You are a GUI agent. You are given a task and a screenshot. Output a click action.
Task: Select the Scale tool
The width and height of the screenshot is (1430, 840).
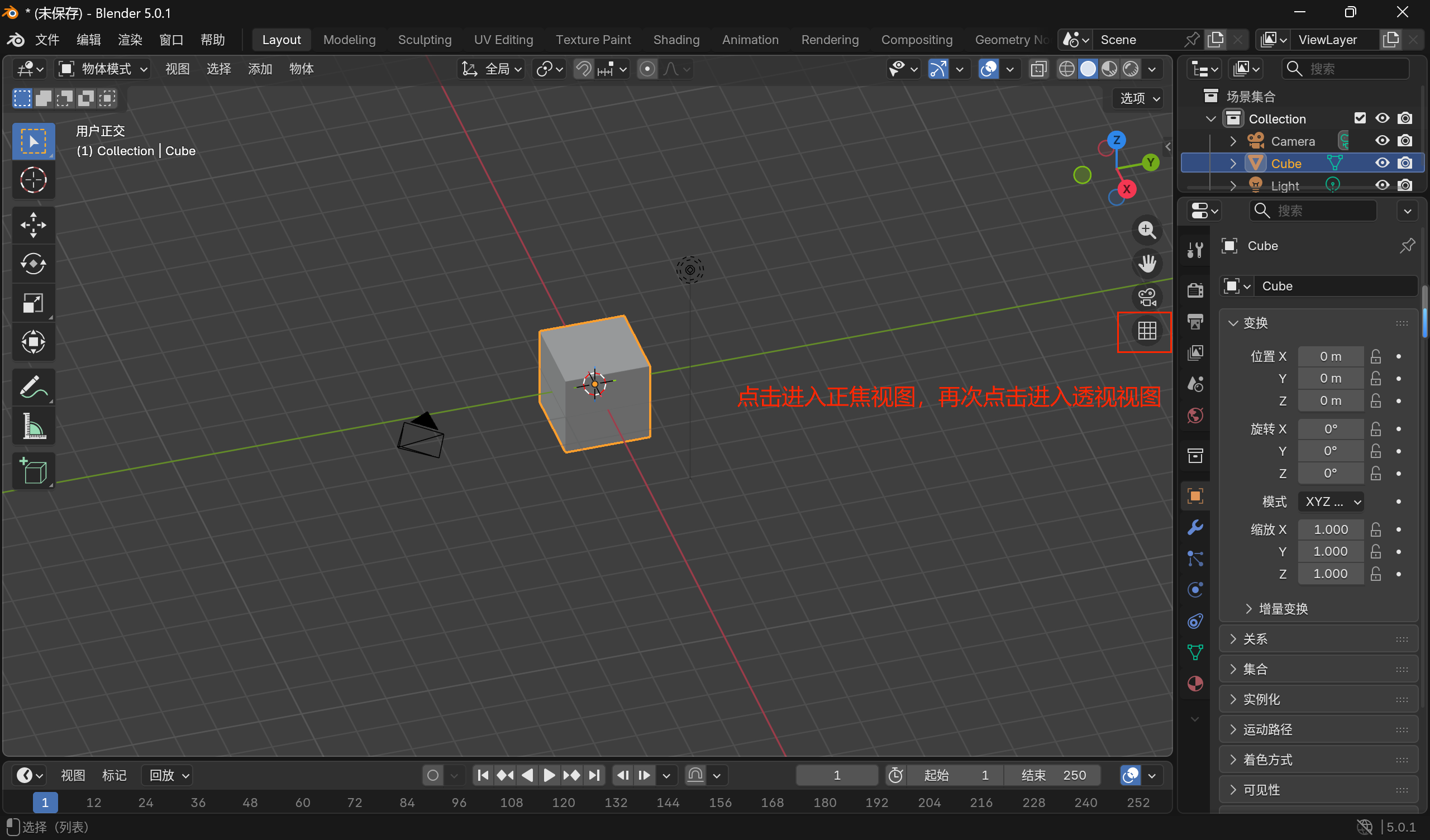tap(33, 303)
